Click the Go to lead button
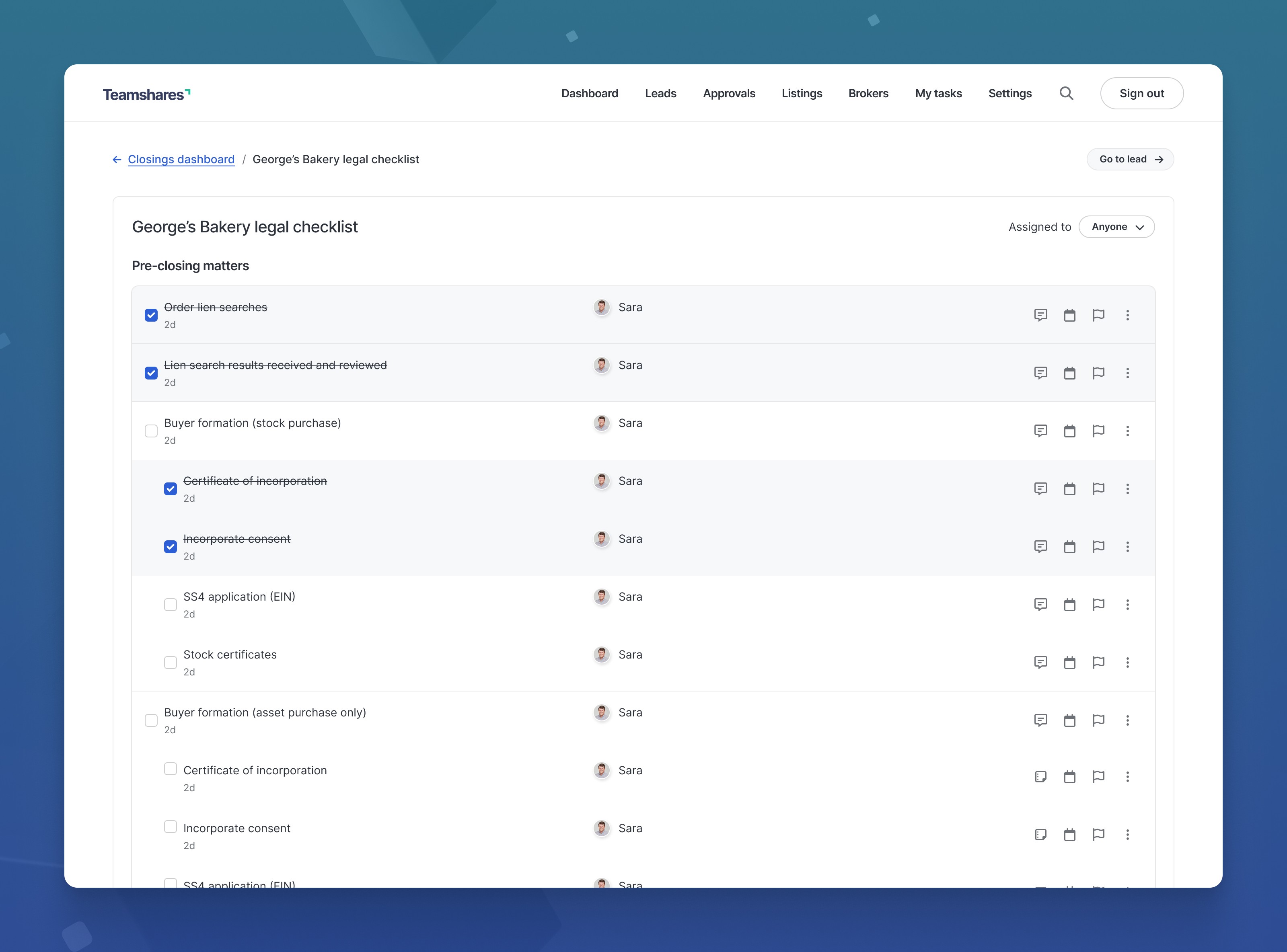This screenshot has height=952, width=1287. pyautogui.click(x=1130, y=159)
